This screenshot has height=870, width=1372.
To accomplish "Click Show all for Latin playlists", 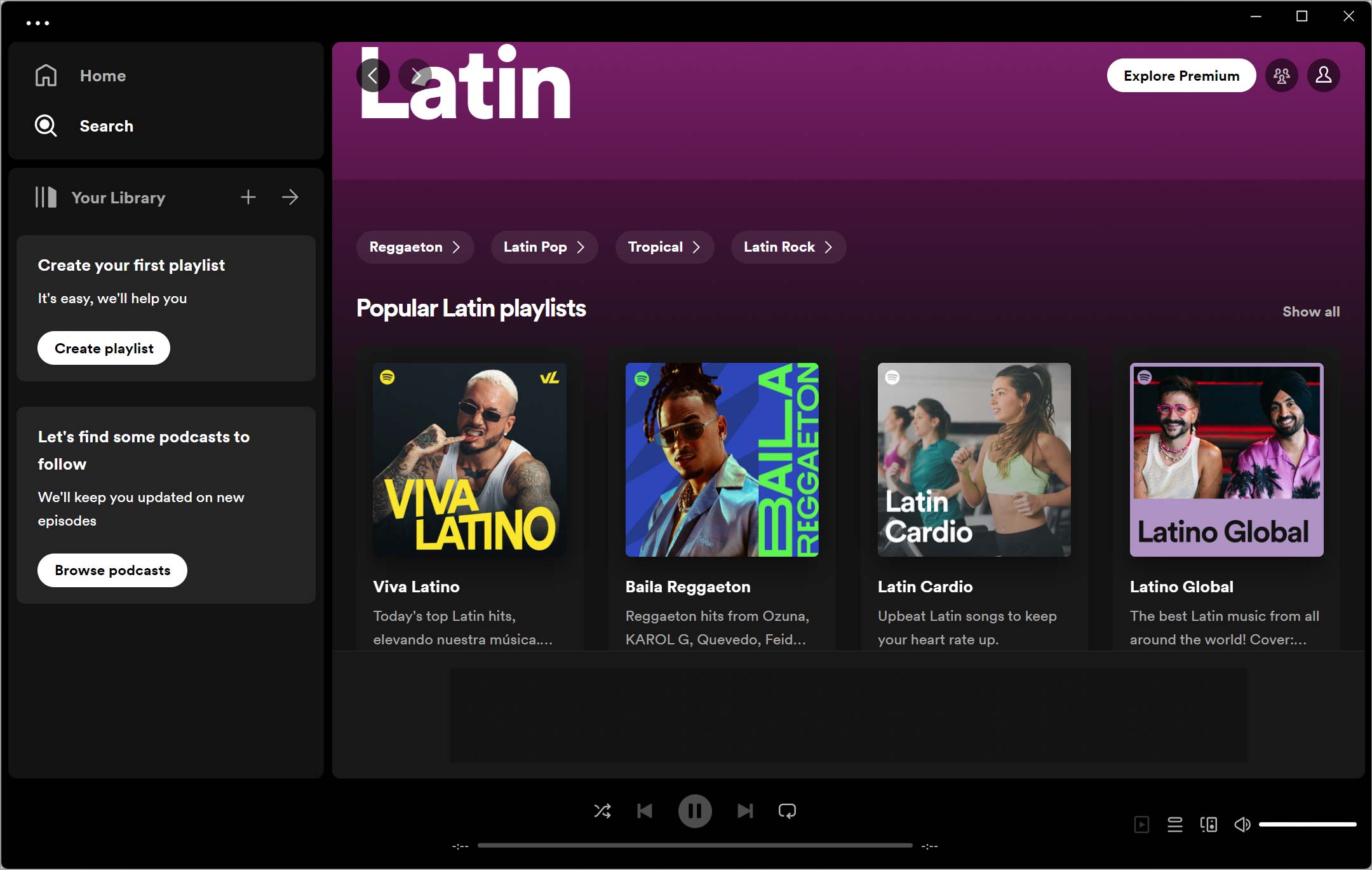I will point(1311,312).
